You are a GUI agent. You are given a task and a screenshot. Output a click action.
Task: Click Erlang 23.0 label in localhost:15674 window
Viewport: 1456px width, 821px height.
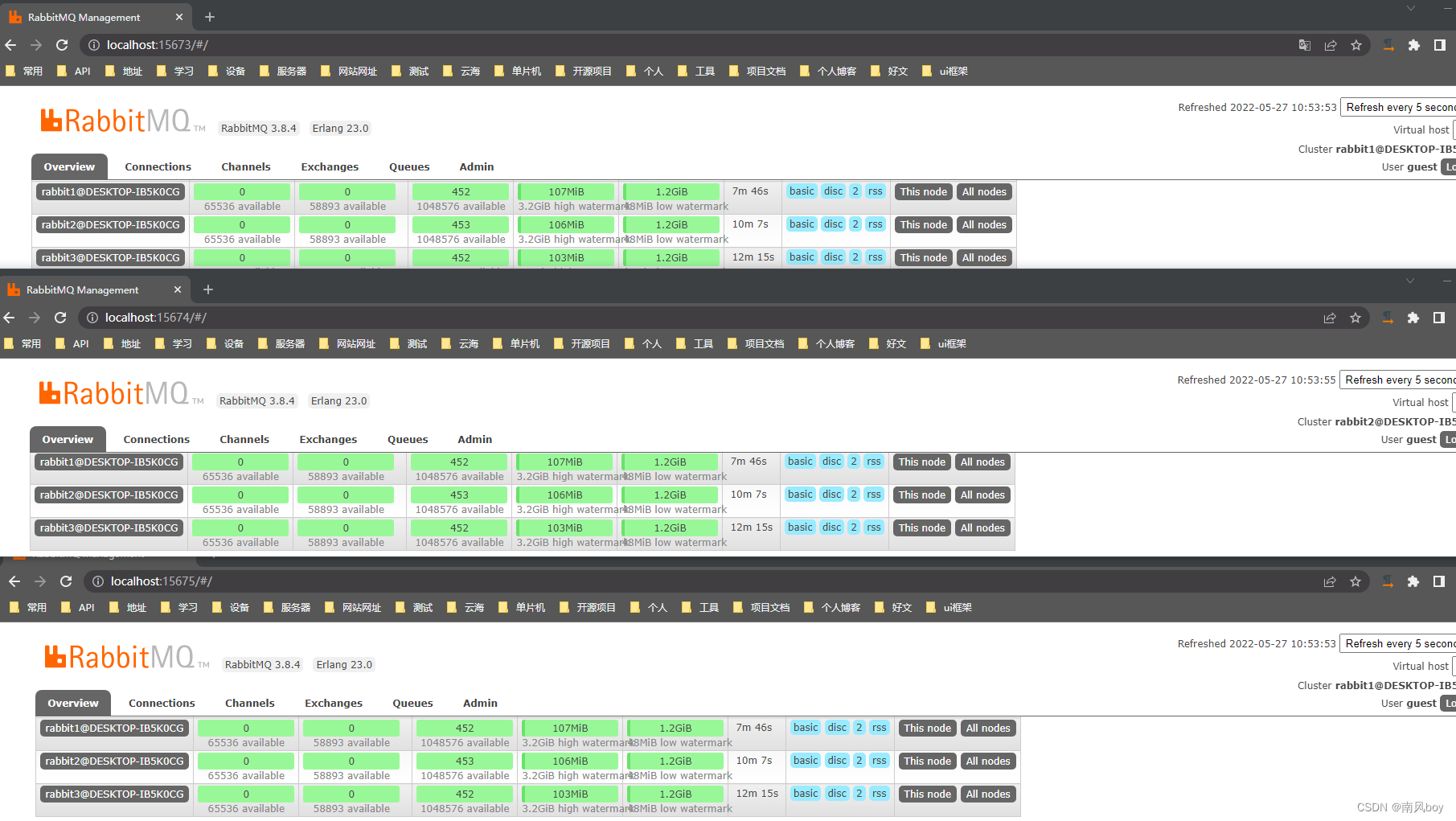338,401
